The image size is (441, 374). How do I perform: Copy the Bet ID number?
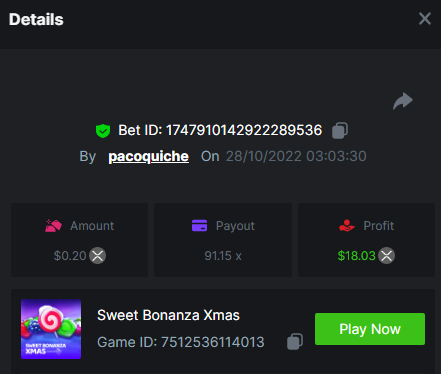(x=340, y=130)
